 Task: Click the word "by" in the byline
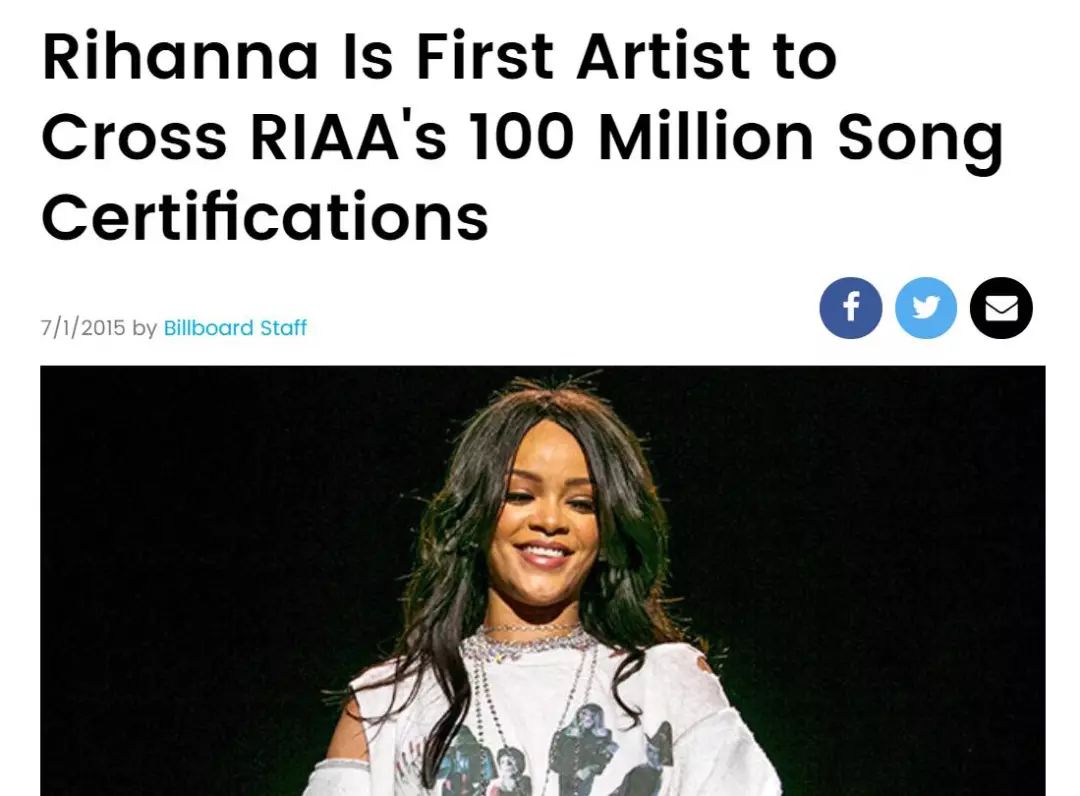pos(145,328)
